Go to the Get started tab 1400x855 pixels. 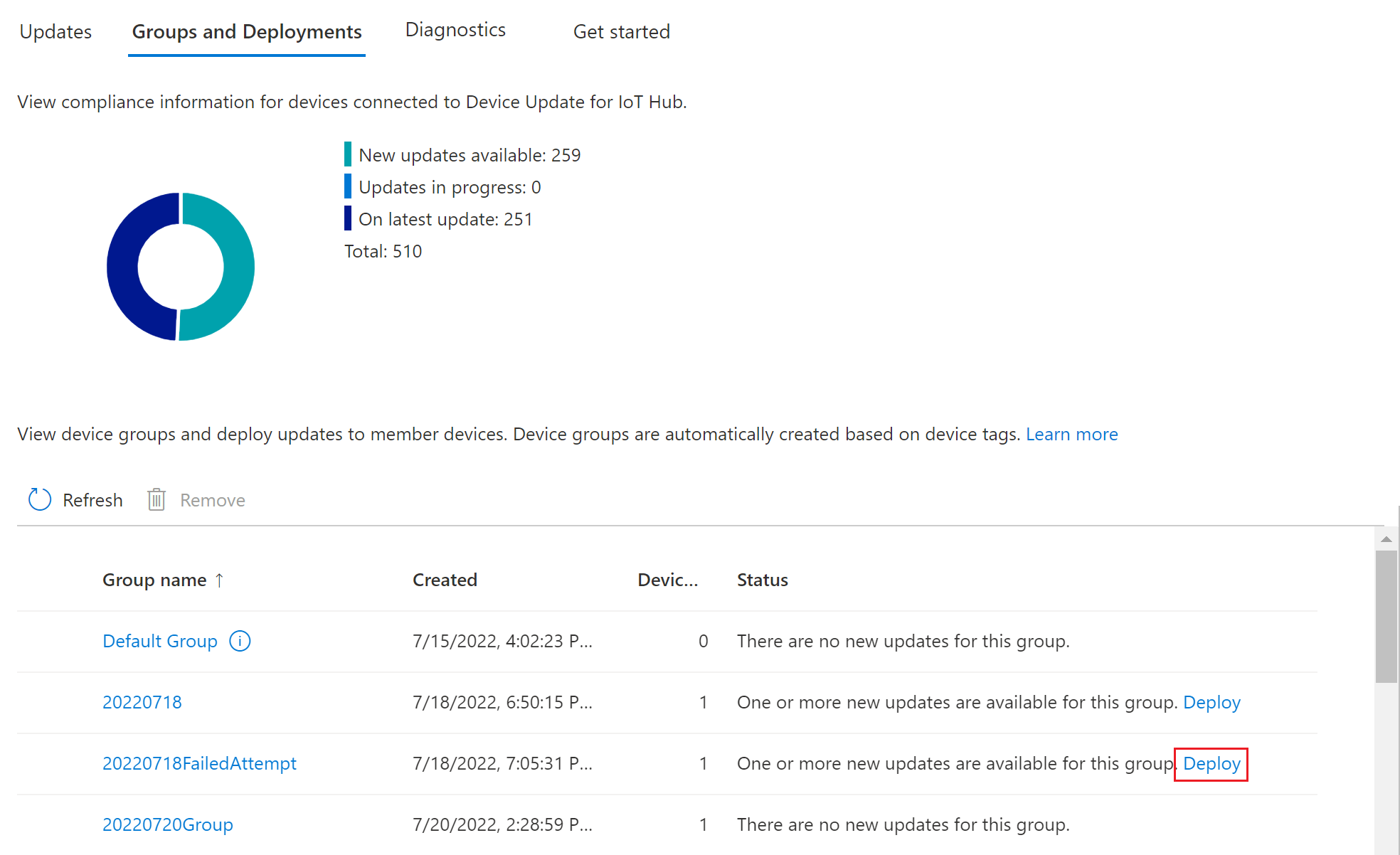(x=621, y=32)
